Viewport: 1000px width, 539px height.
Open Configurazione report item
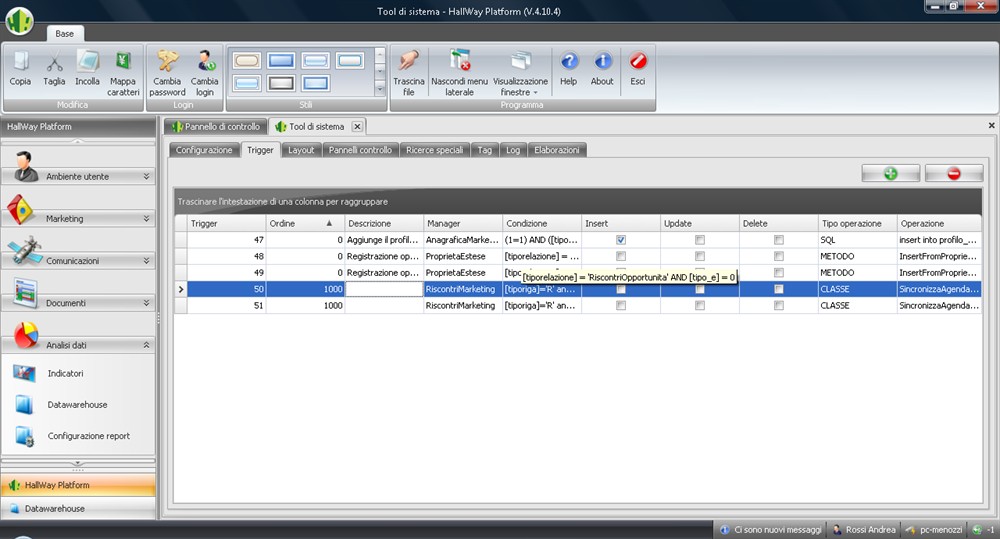click(89, 436)
